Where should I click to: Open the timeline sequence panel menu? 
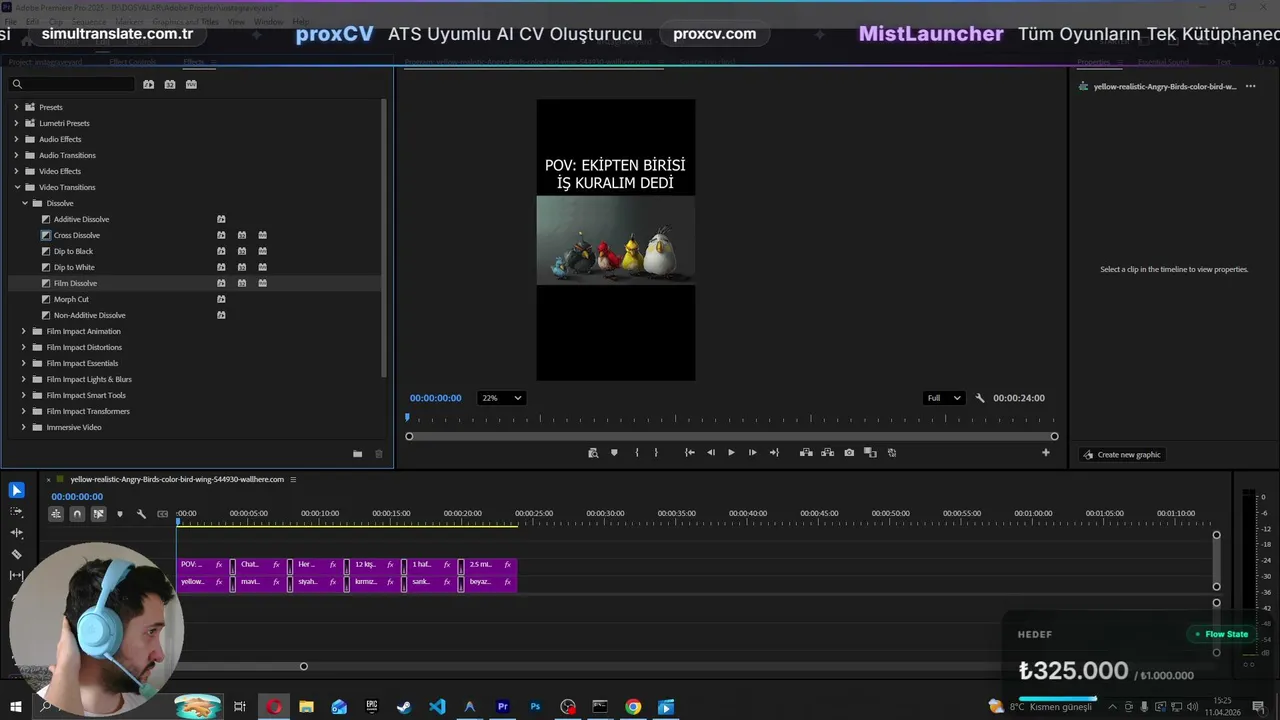293,479
